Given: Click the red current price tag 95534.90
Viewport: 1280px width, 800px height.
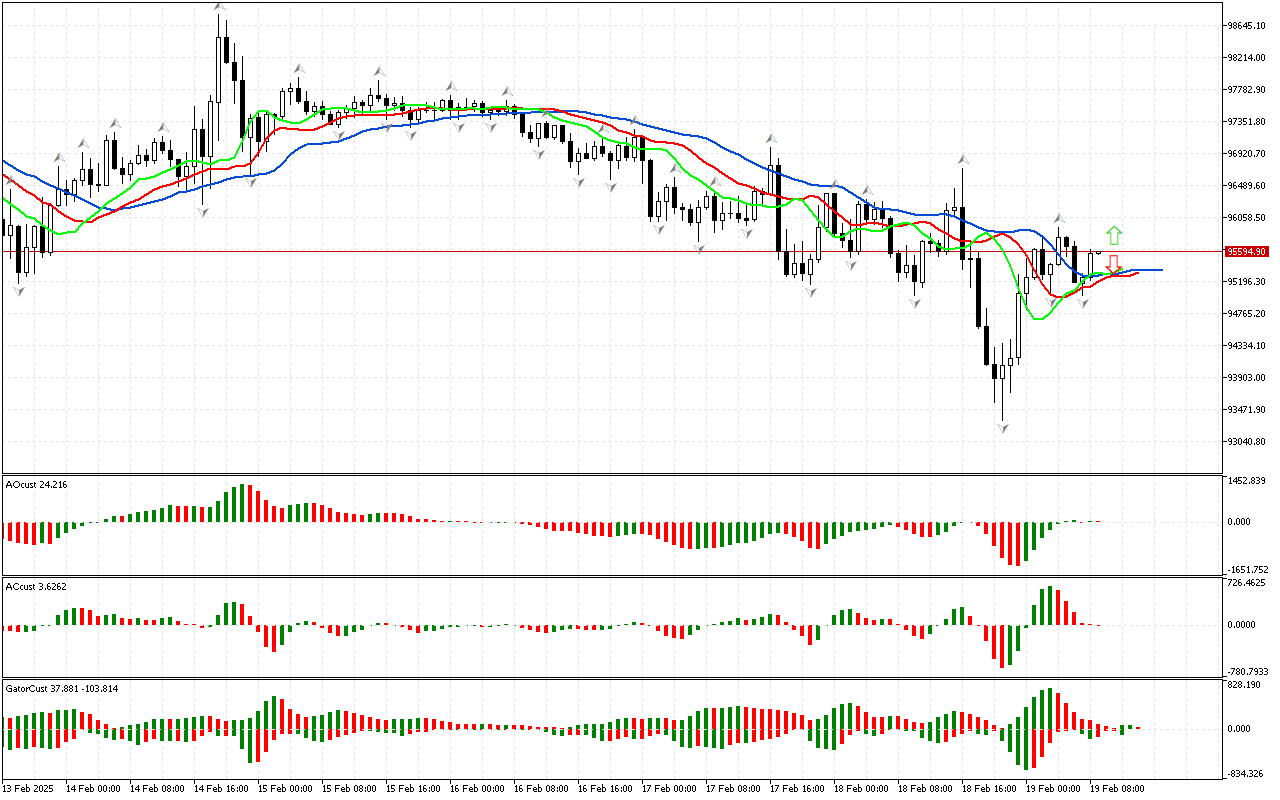Looking at the screenshot, I should coord(1247,252).
